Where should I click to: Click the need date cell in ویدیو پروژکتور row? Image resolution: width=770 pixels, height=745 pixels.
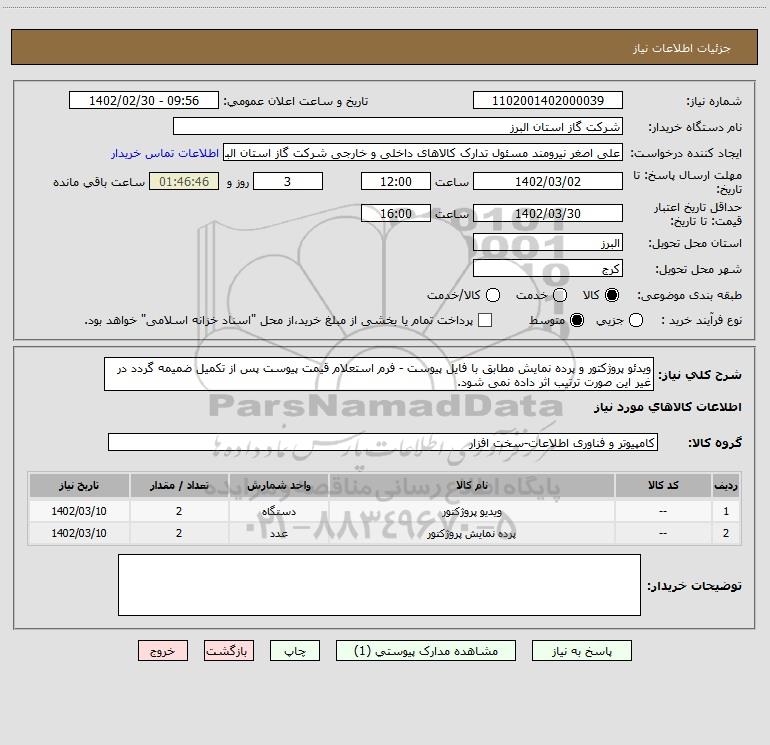coord(79,511)
